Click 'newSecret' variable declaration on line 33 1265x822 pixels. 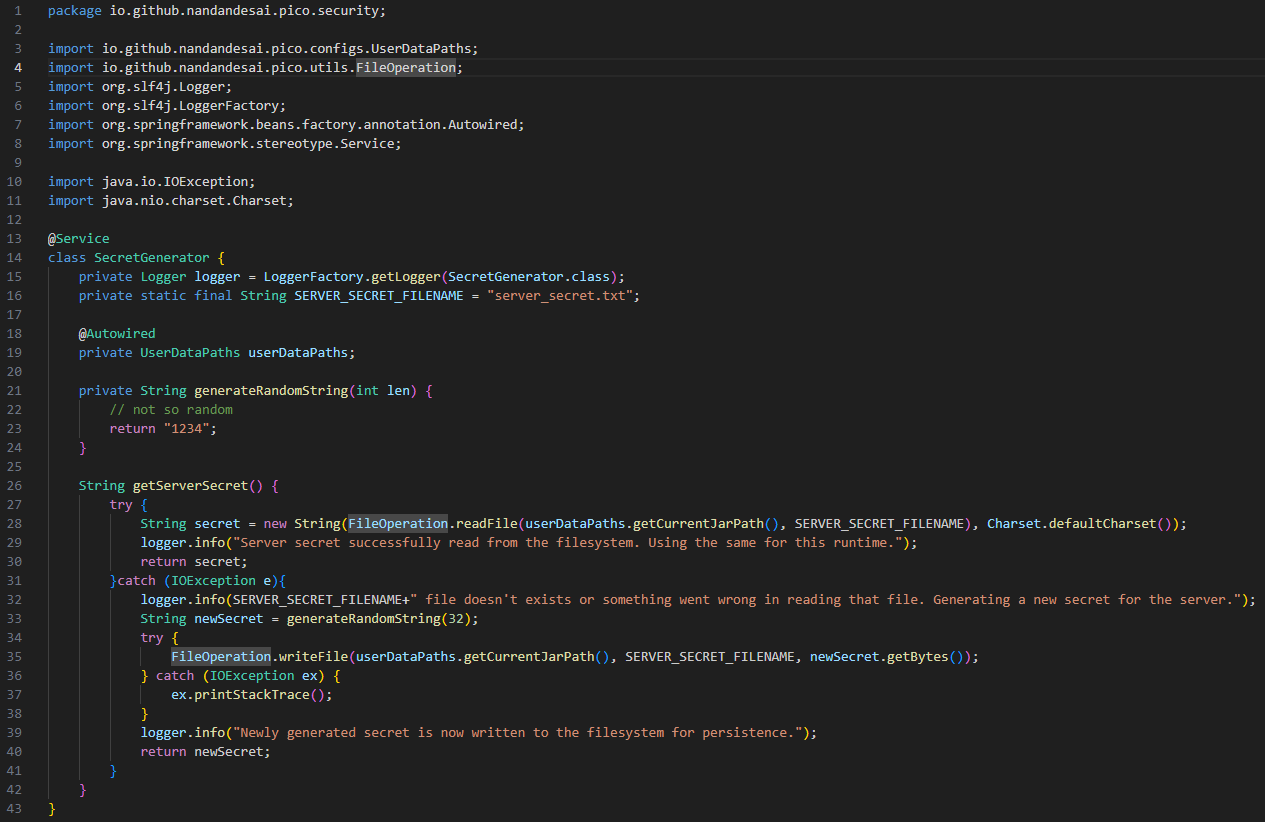(229, 619)
